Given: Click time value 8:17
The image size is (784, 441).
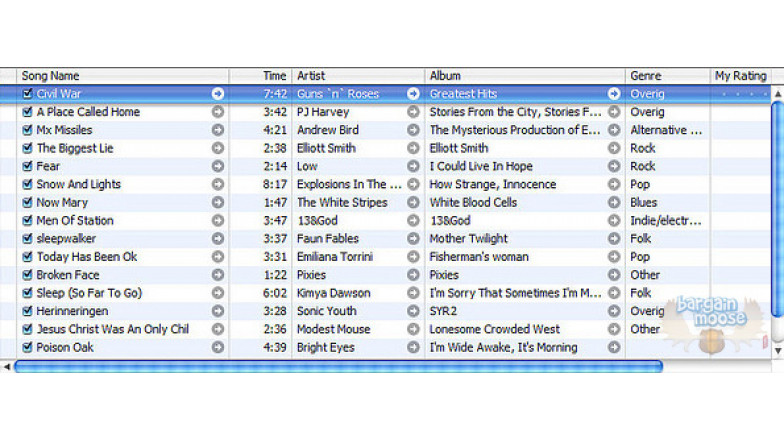Looking at the screenshot, I should click(275, 184).
